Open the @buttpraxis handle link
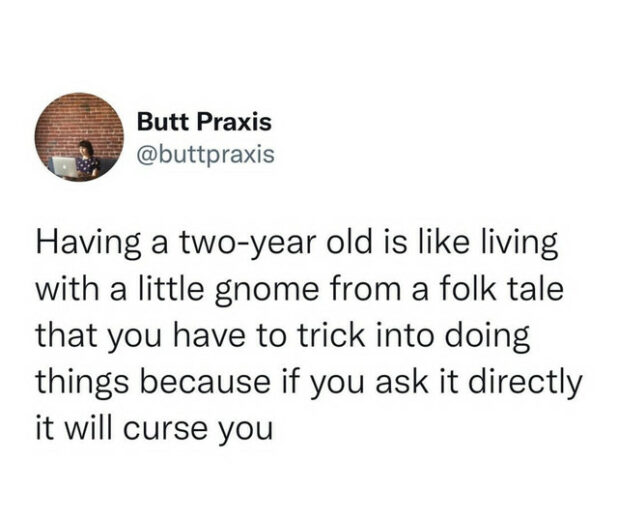Viewport: 618px width, 518px height. (x=205, y=154)
